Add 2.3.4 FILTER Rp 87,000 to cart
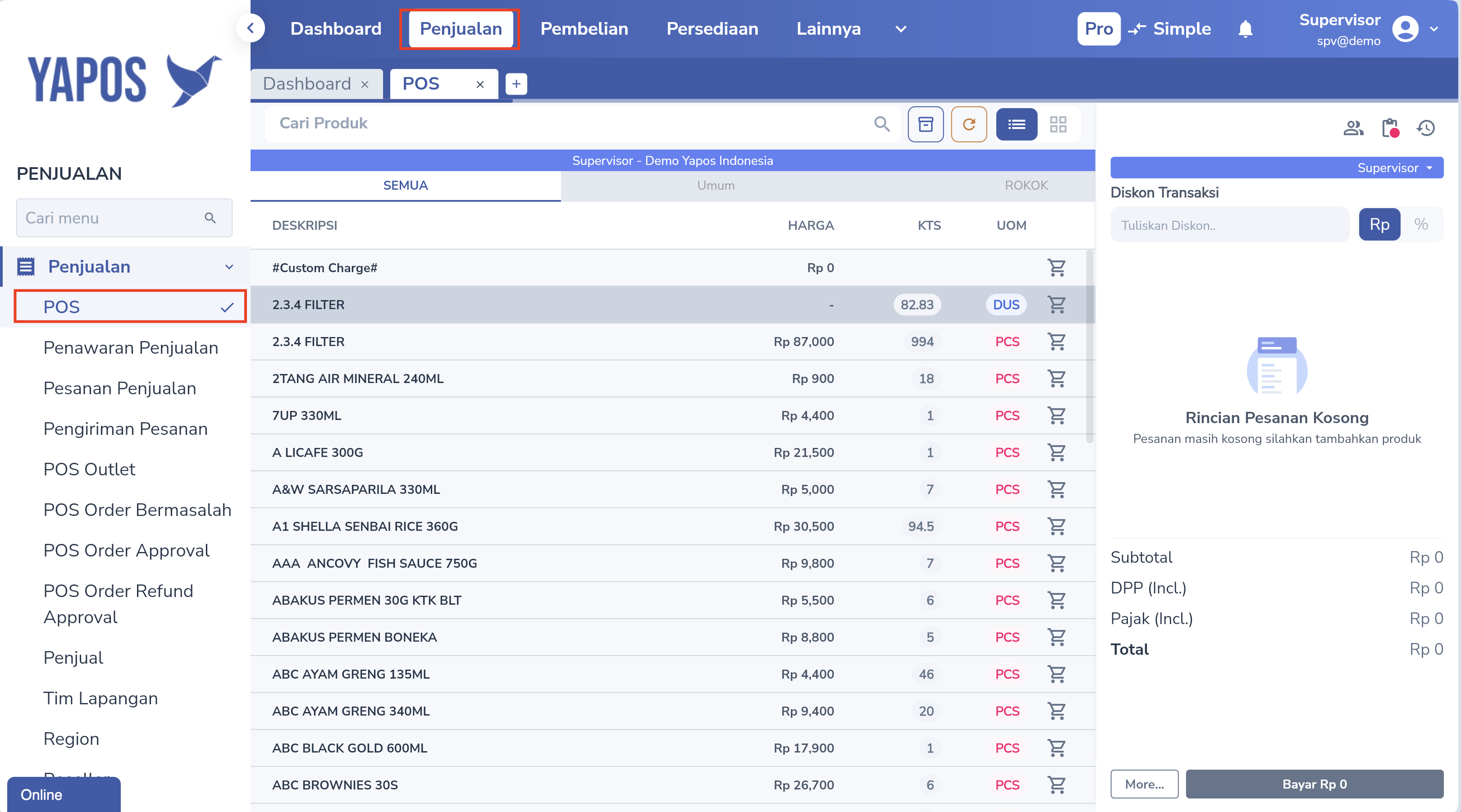The height and width of the screenshot is (812, 1461). 1056,342
